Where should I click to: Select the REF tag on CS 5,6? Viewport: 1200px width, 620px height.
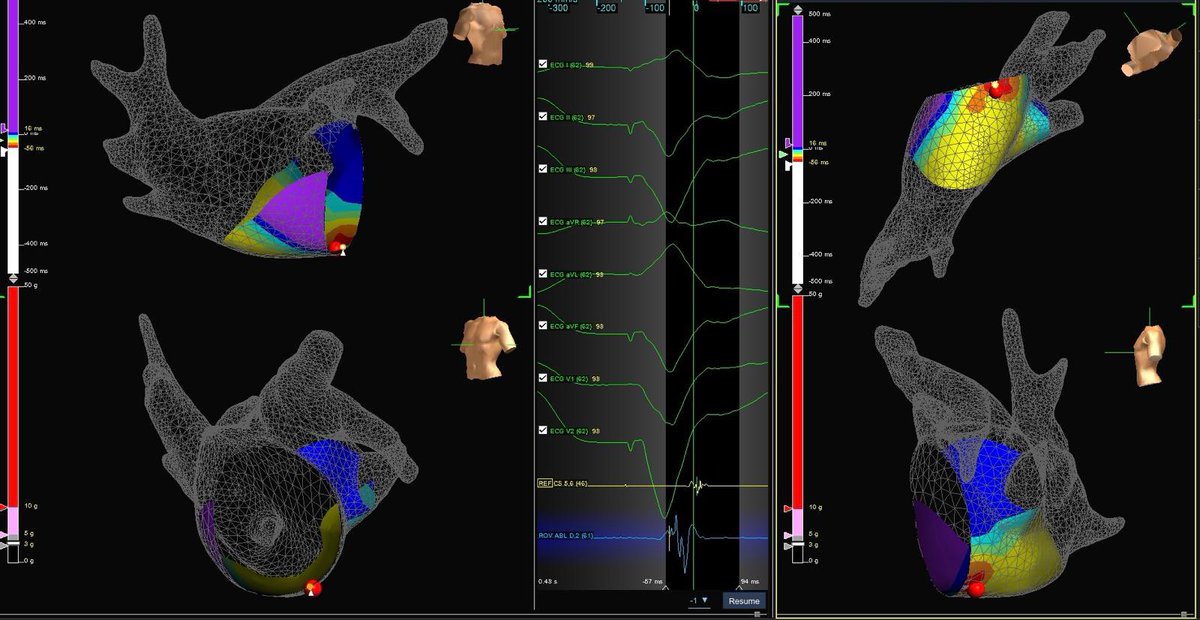[x=545, y=483]
